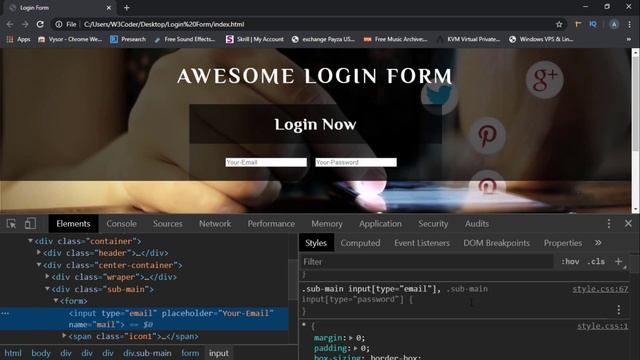Open the style.css:1 source link
The width and height of the screenshot is (640, 360).
tap(602, 326)
